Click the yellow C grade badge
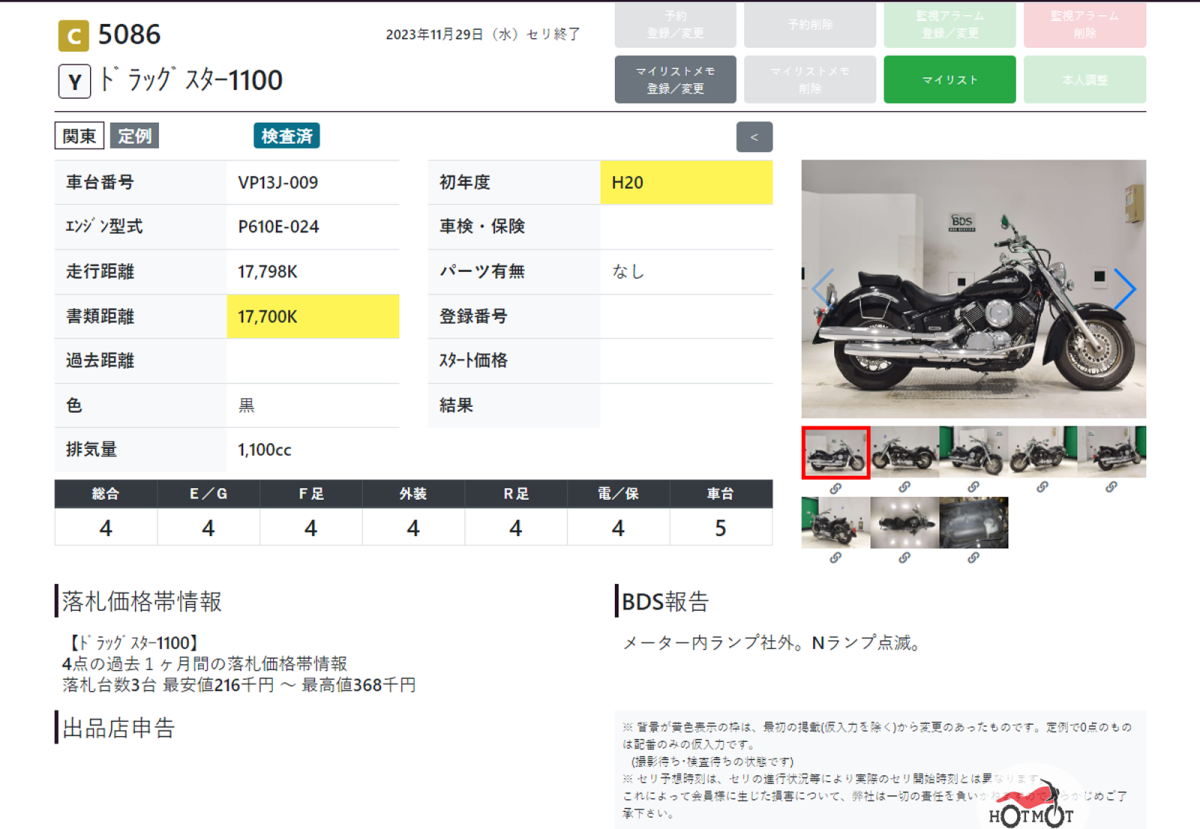1200x829 pixels. click(x=72, y=36)
